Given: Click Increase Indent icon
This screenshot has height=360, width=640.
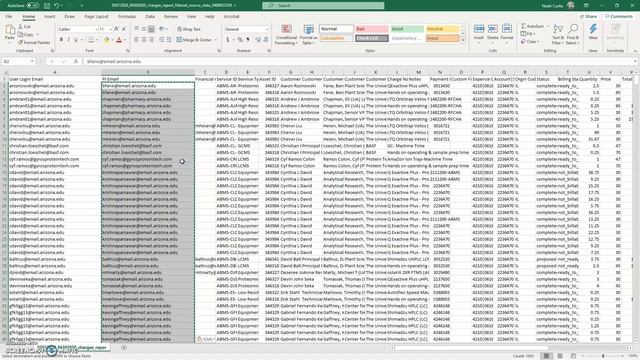Looking at the screenshot, I should [x=169, y=40].
